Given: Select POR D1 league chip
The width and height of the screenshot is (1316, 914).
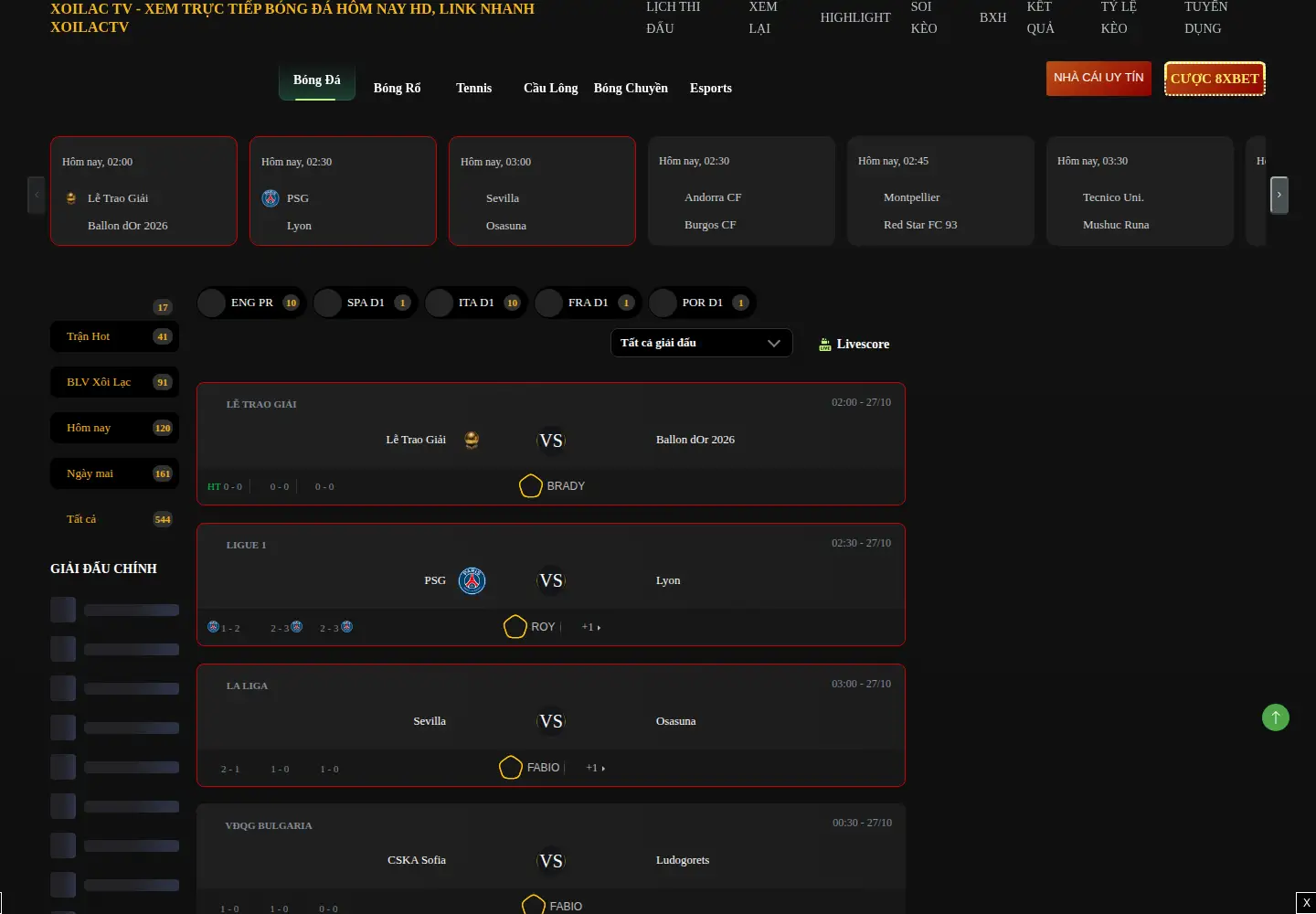Looking at the screenshot, I should pos(702,303).
